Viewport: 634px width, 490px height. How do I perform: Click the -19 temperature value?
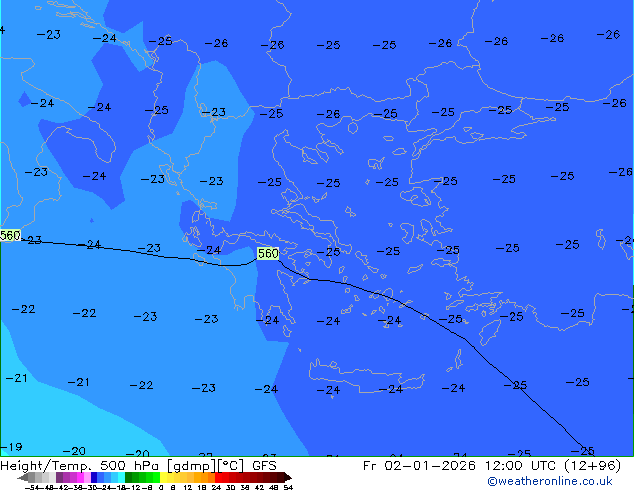point(11,447)
